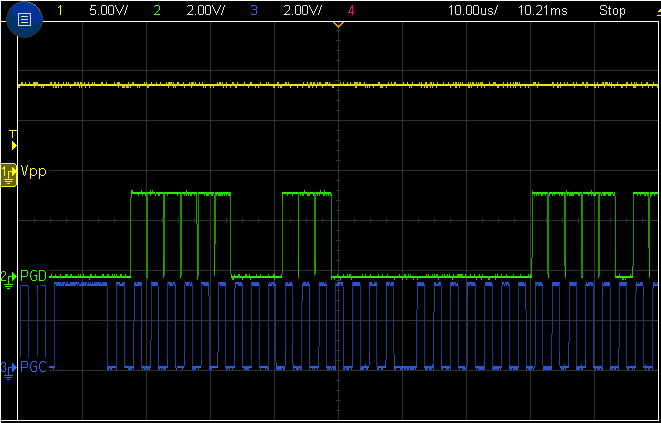Click channel 3 ground marker at PGC
This screenshot has width=661, height=423.
[x=9, y=368]
